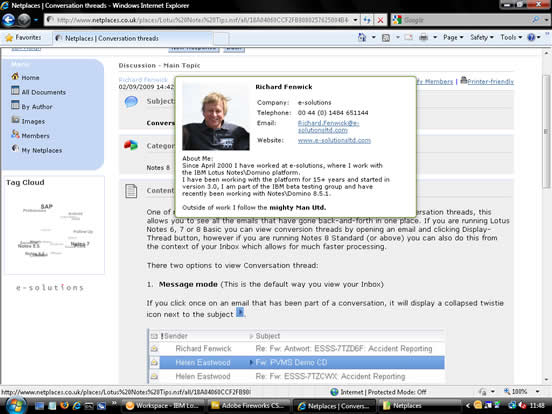Click the blue Help question icon
The image size is (552, 414).
[531, 37]
